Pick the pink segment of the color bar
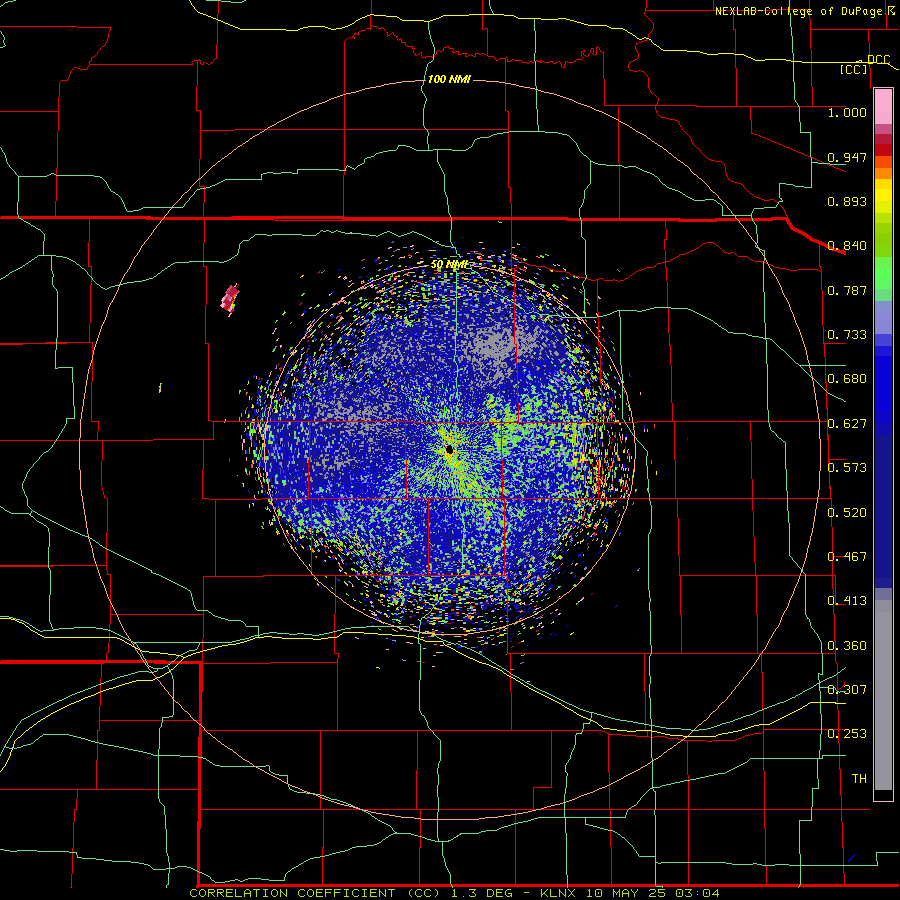This screenshot has width=900, height=900. [883, 107]
